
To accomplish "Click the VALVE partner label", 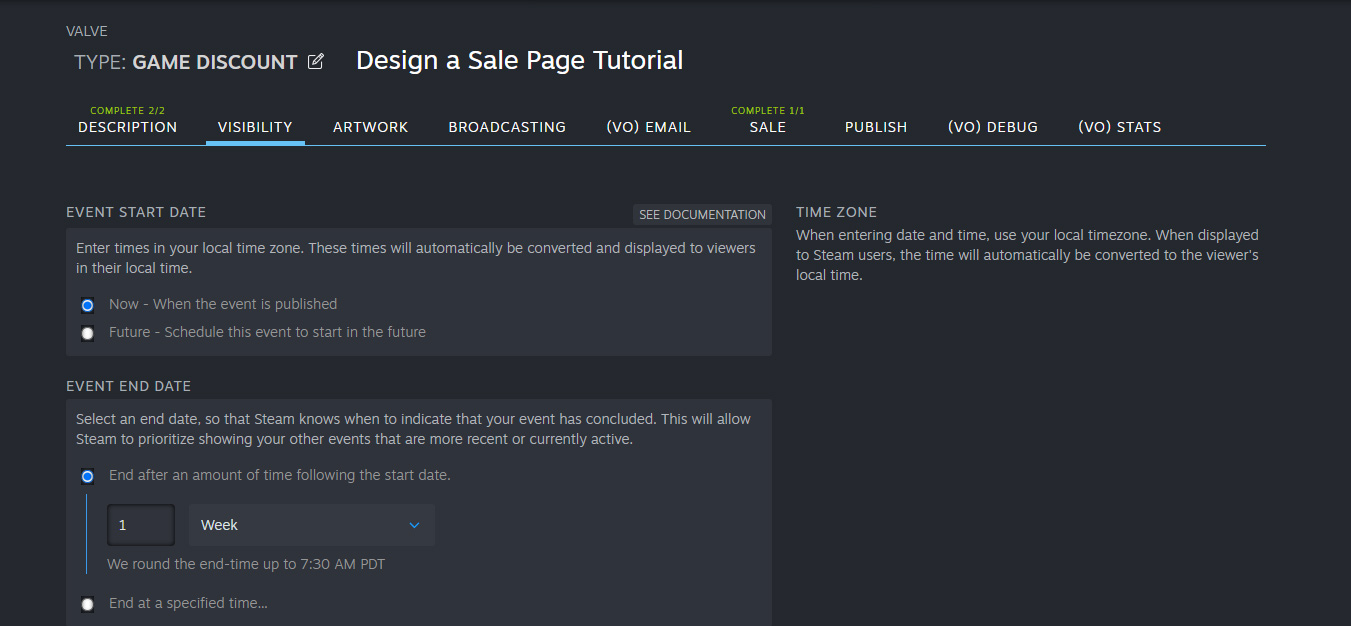I will (86, 31).
